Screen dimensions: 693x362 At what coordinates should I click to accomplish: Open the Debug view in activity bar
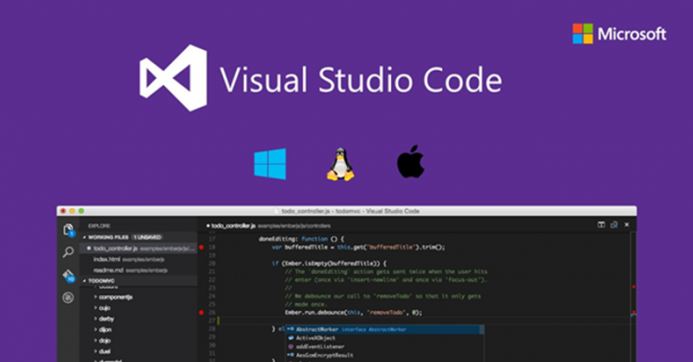point(68,297)
